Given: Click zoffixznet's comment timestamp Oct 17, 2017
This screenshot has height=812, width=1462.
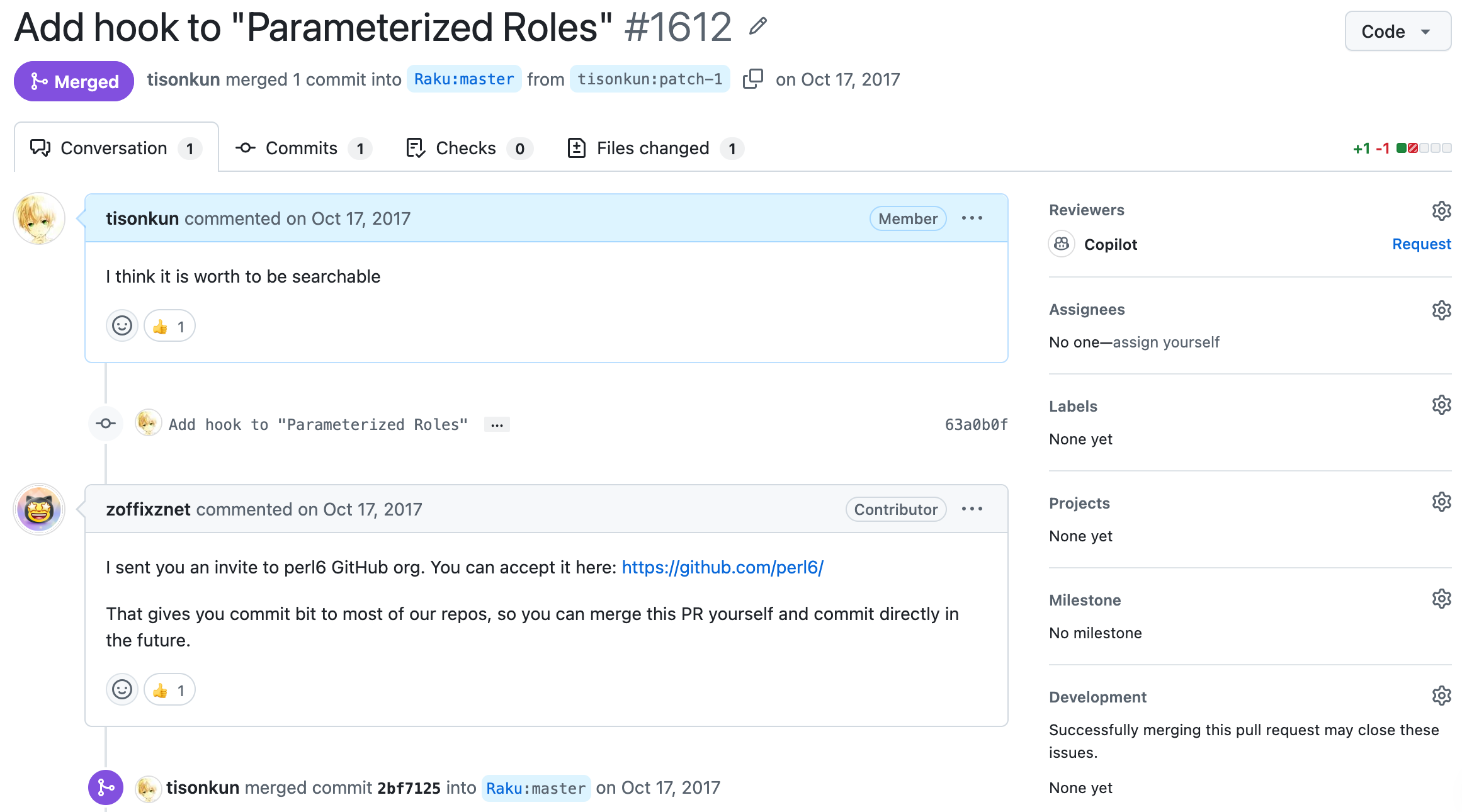Looking at the screenshot, I should [x=372, y=509].
